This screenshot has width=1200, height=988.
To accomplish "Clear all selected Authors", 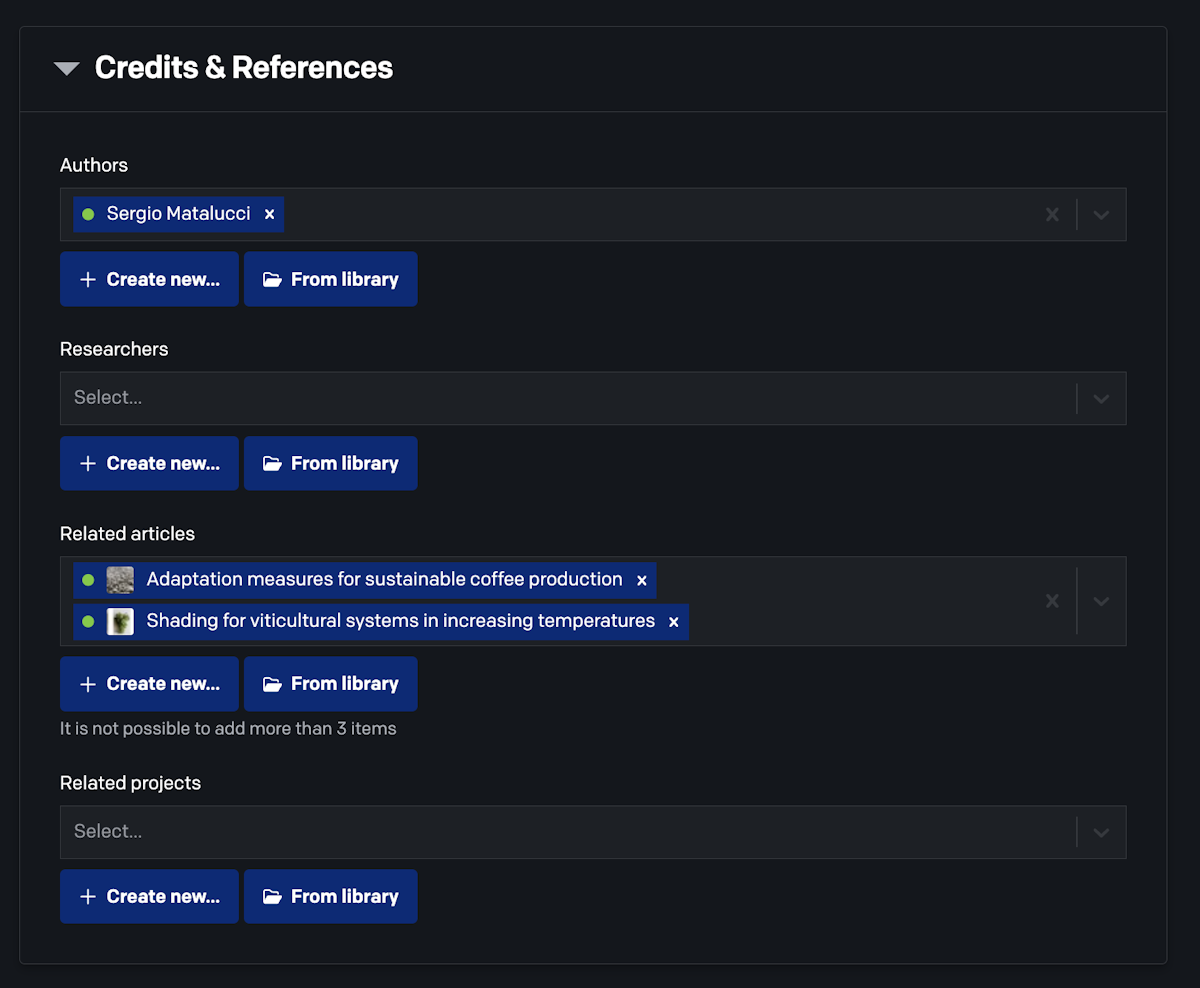I will click(x=1052, y=214).
